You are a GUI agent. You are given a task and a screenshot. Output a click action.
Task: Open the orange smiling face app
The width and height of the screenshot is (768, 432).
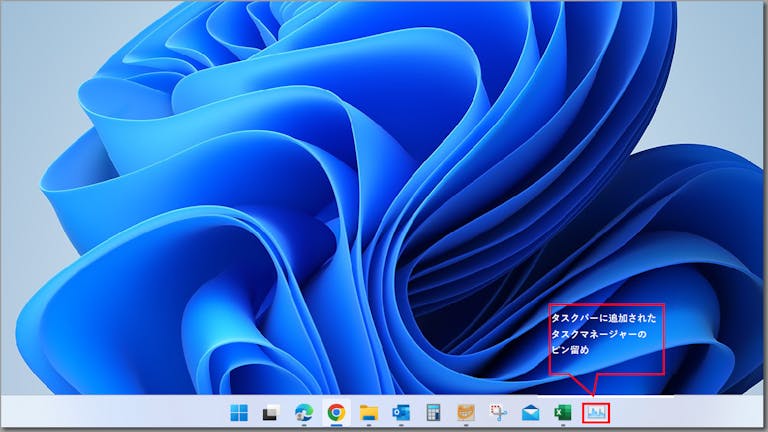point(466,413)
